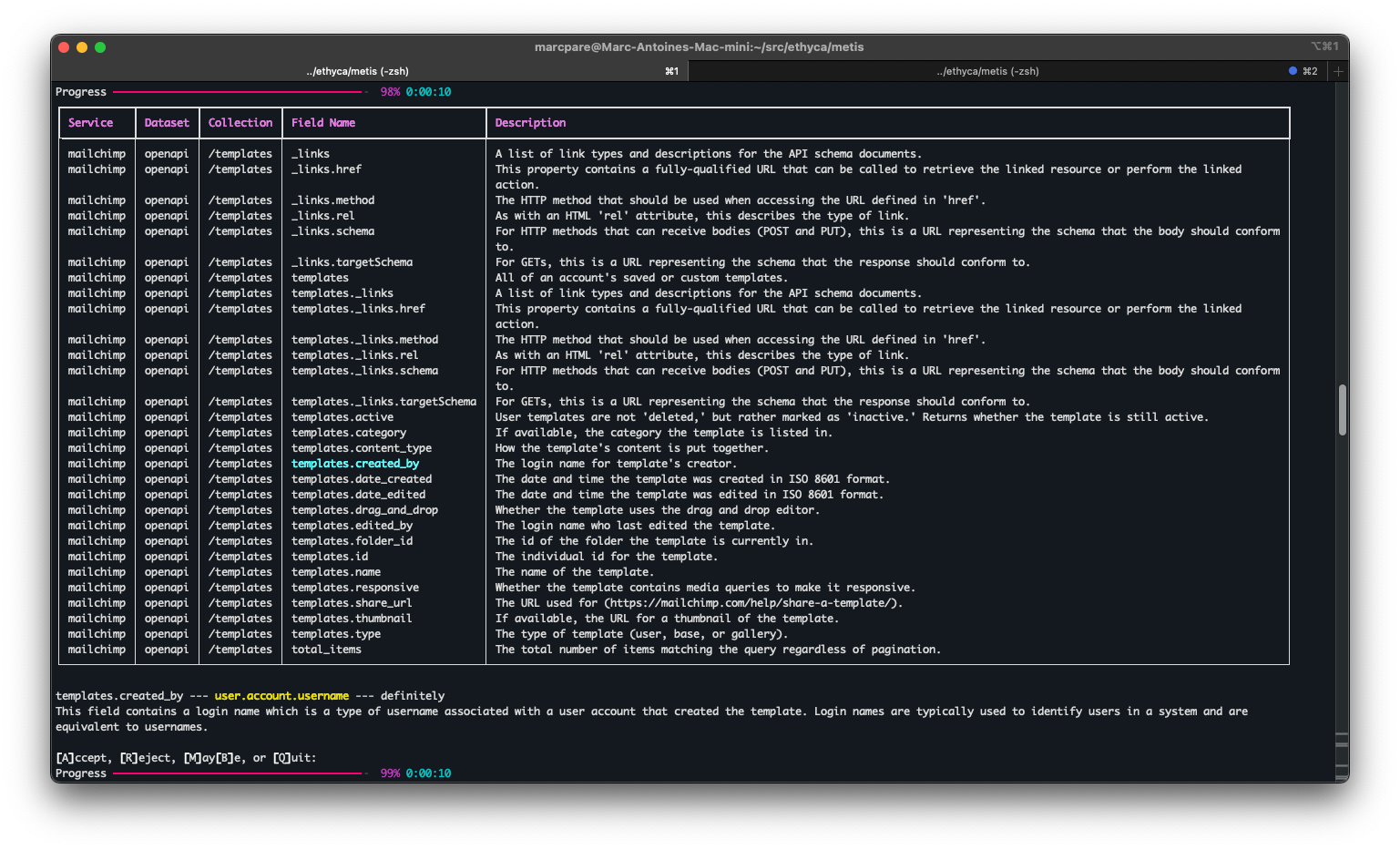The width and height of the screenshot is (1400, 850).
Task: Minimize the window using yellow button
Action: (x=82, y=47)
